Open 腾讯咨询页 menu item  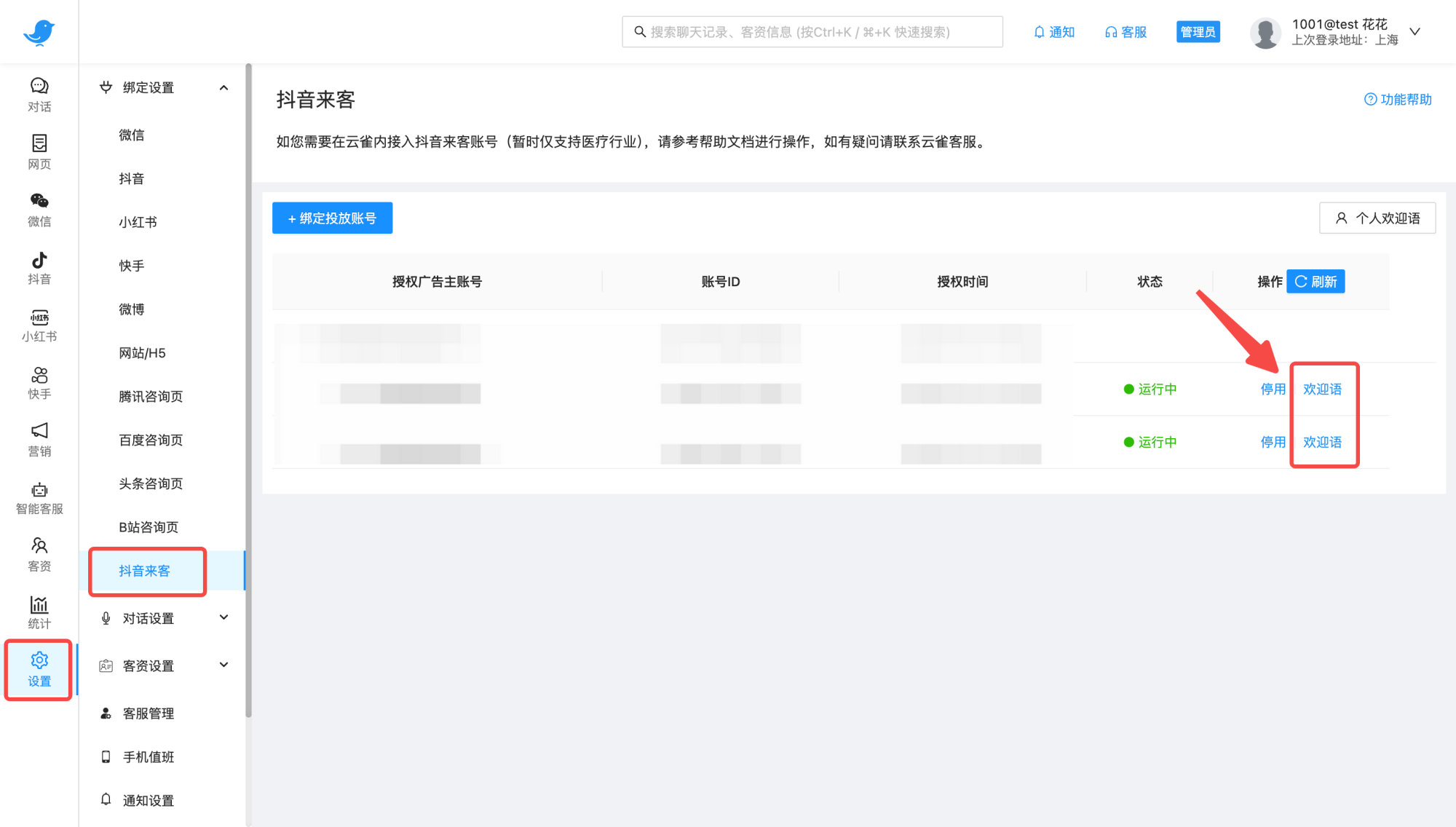pyautogui.click(x=151, y=397)
